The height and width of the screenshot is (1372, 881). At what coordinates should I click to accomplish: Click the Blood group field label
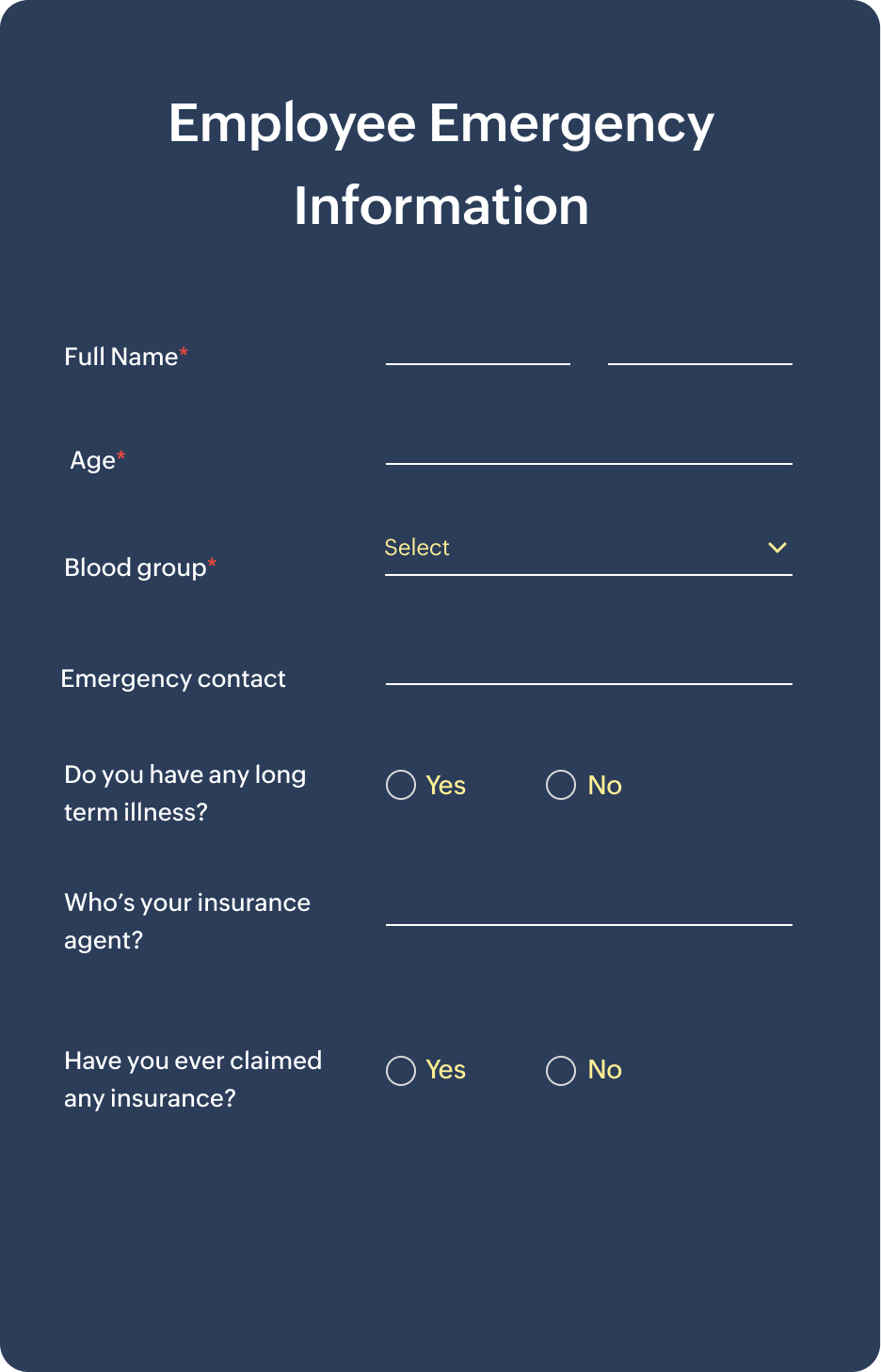tap(136, 567)
